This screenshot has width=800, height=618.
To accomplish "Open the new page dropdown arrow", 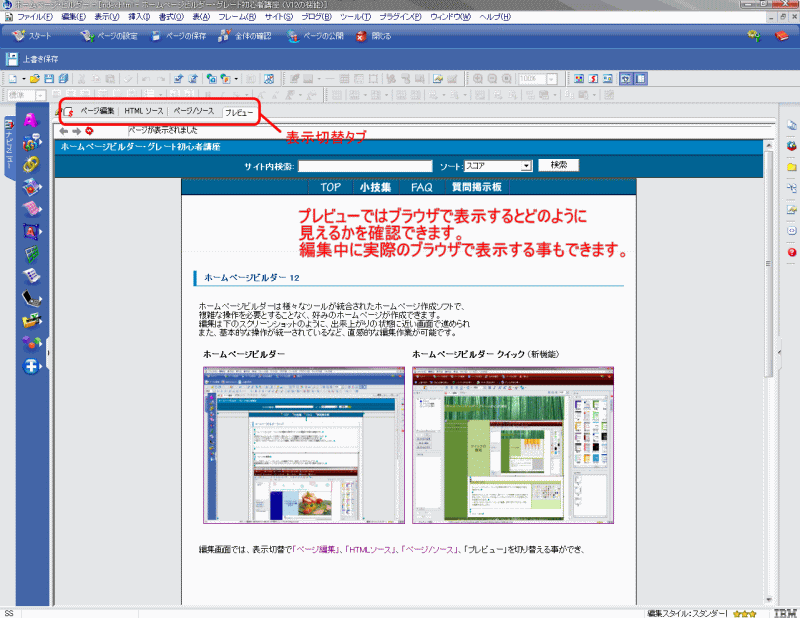I will [x=23, y=79].
